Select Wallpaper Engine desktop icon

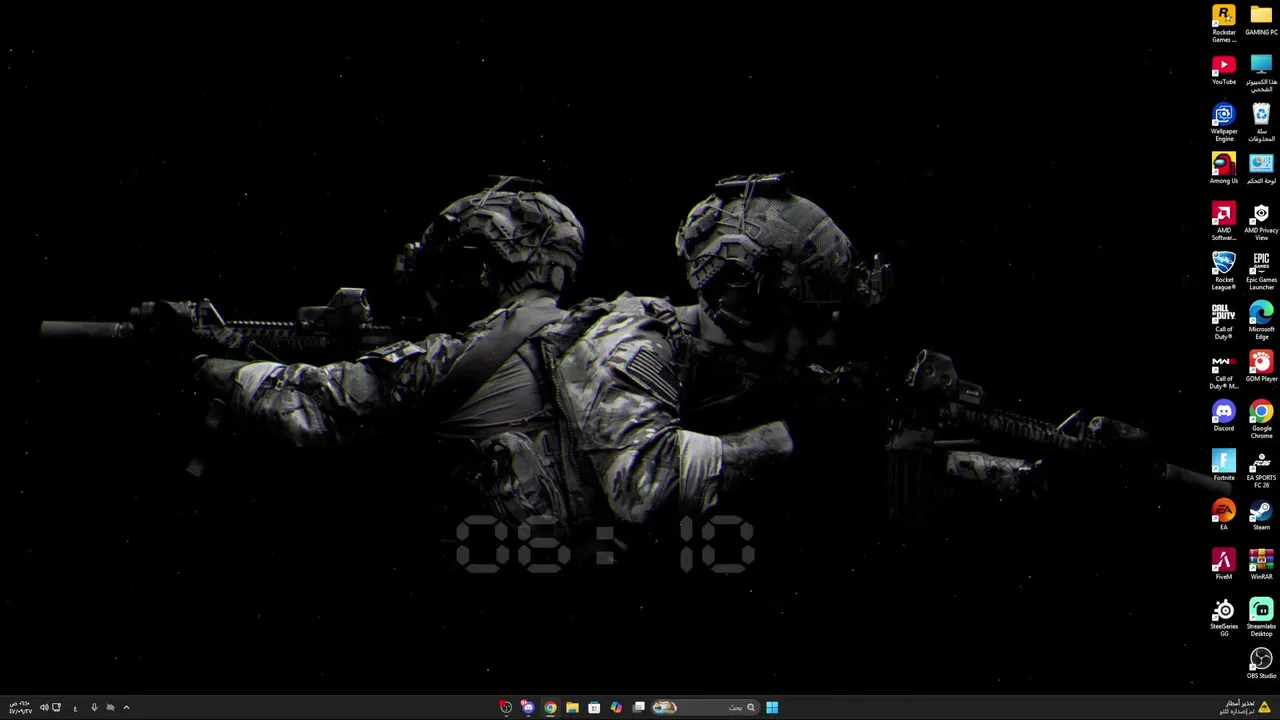1224,123
